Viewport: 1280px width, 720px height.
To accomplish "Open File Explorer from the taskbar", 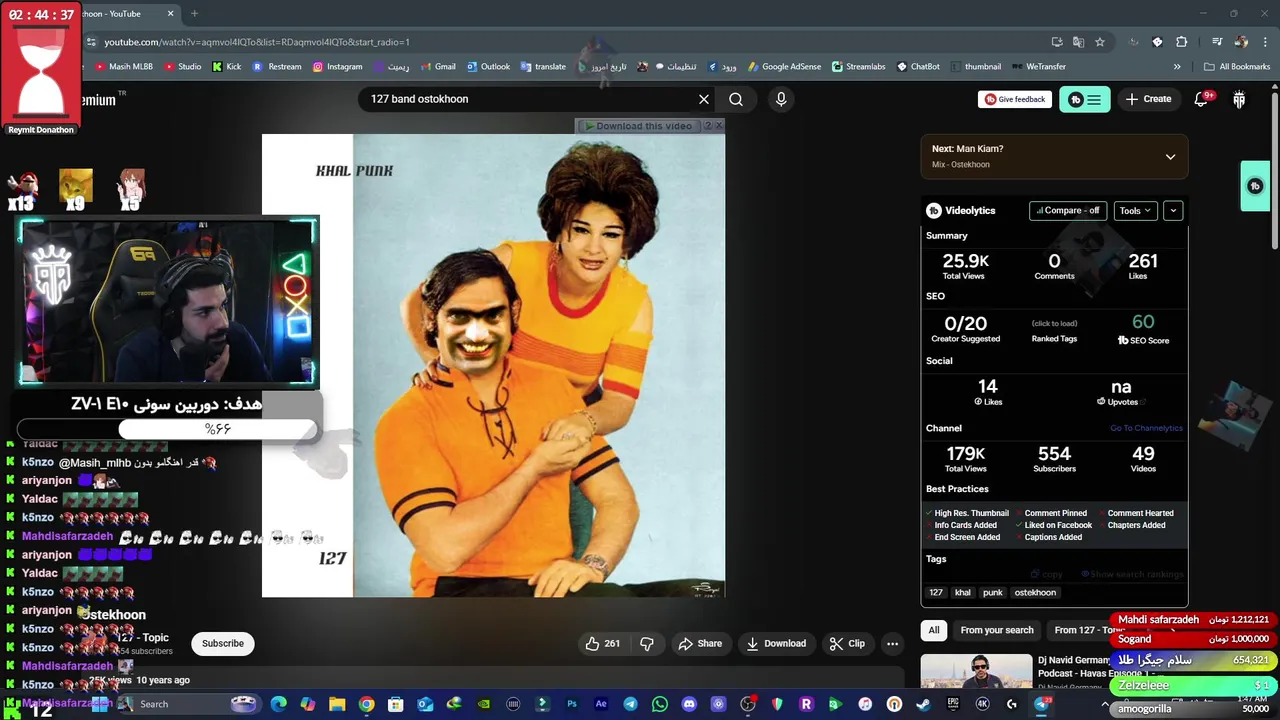I will pyautogui.click(x=337, y=704).
